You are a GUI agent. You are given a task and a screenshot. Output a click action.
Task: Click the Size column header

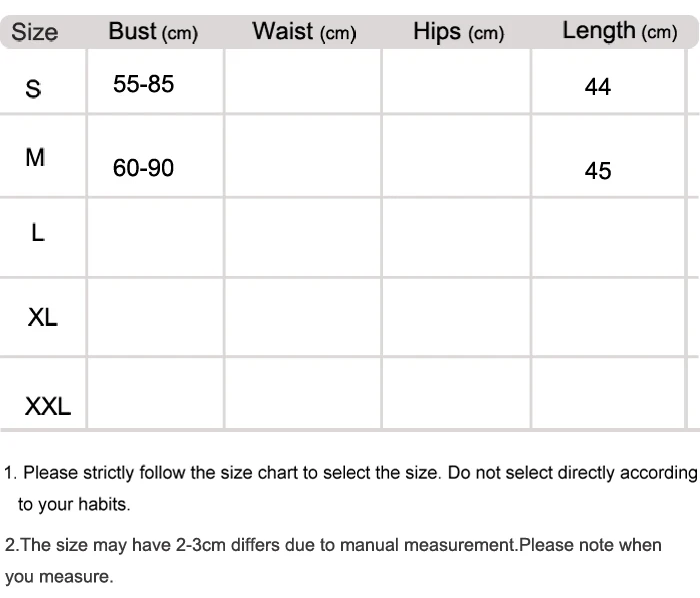pos(34,32)
